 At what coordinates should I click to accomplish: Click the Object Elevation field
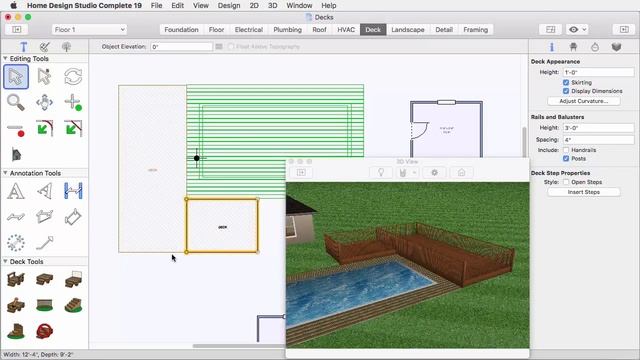(181, 47)
